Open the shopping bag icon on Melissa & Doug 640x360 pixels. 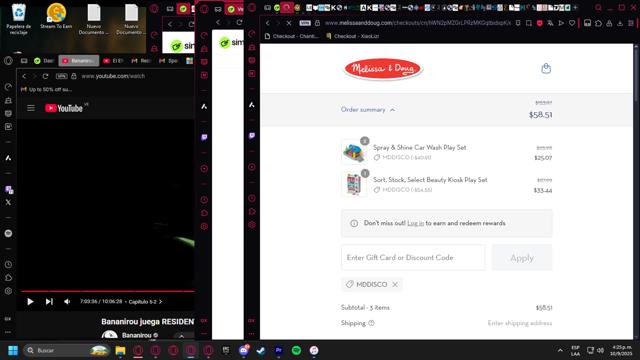tap(546, 69)
